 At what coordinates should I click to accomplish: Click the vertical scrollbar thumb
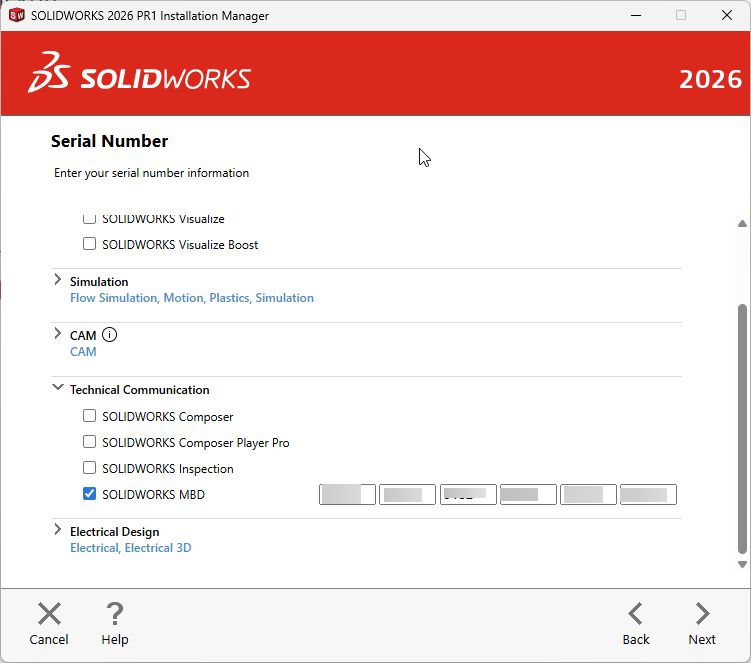(742, 429)
